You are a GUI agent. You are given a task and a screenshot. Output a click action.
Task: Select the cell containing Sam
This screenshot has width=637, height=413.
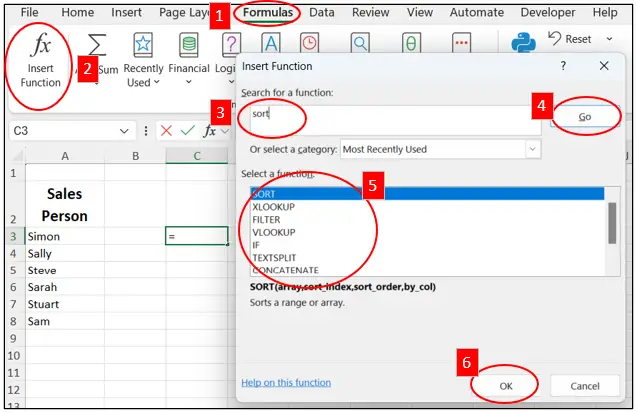65,321
